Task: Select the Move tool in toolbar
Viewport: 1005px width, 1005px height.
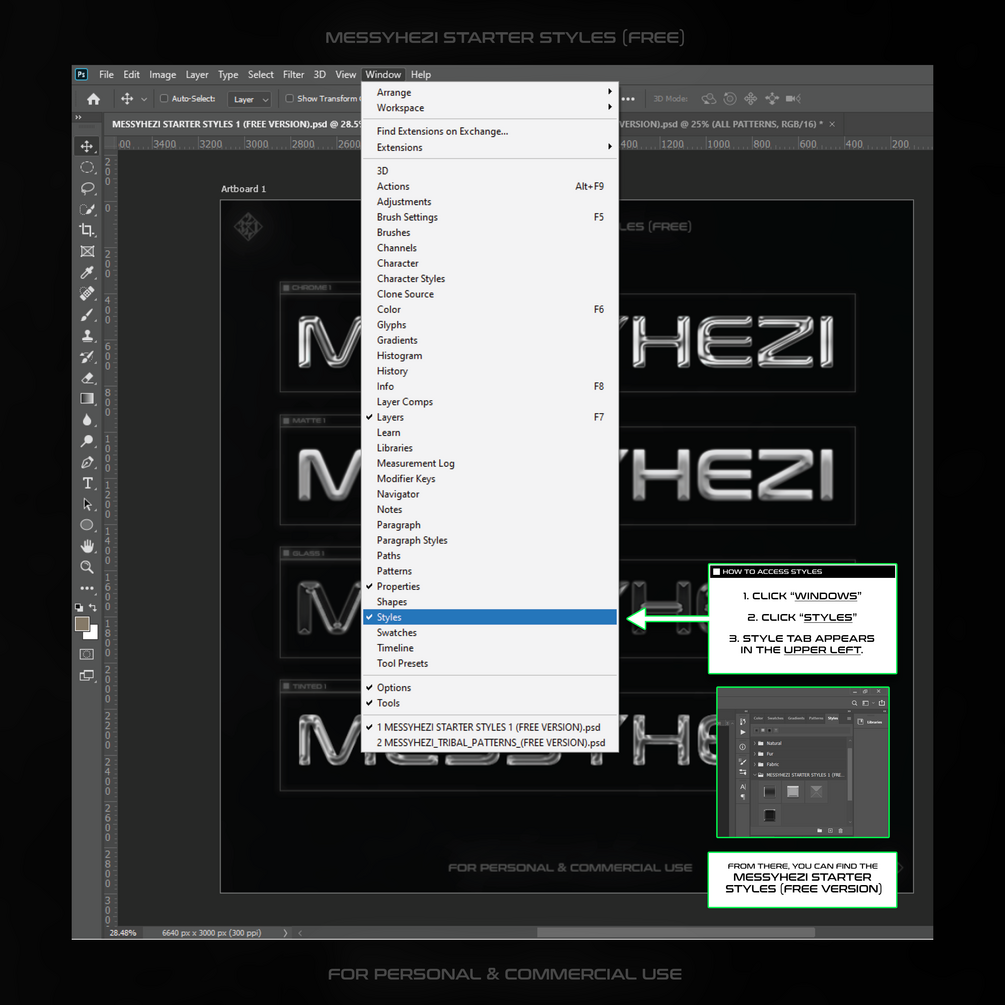Action: [x=87, y=146]
